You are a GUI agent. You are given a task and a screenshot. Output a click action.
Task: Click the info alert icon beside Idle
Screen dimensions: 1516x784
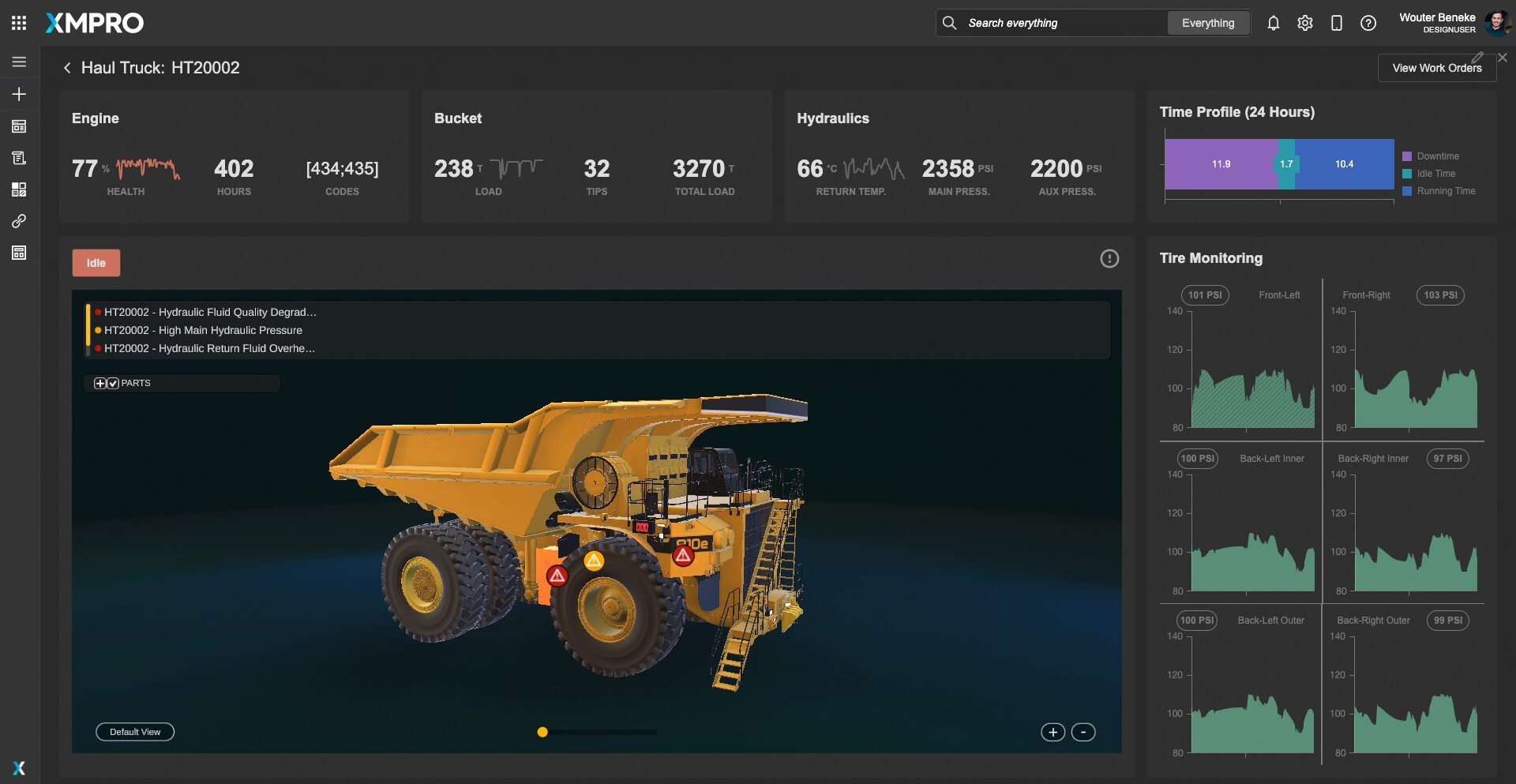1109,259
